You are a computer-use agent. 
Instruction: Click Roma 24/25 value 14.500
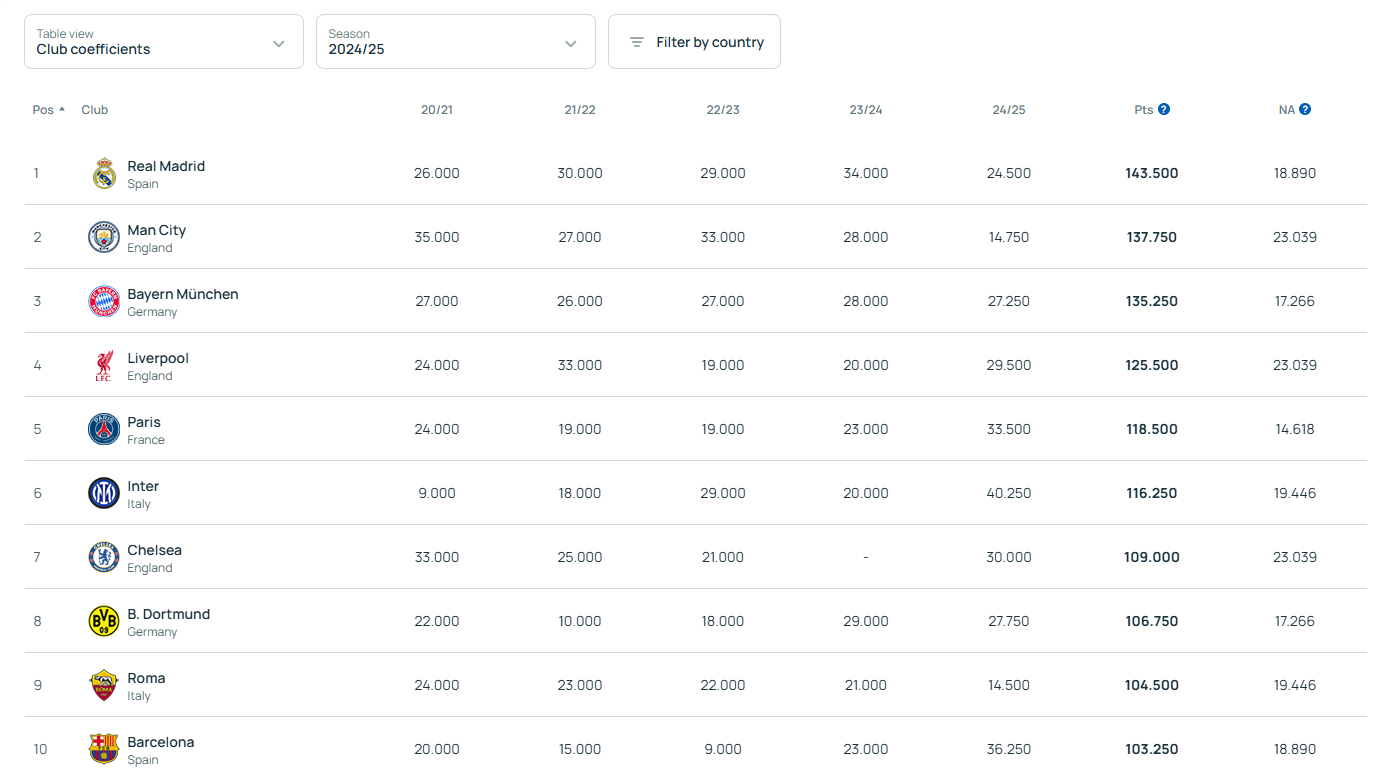(x=1009, y=685)
